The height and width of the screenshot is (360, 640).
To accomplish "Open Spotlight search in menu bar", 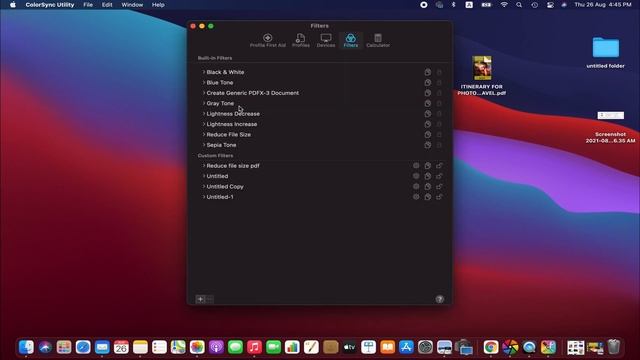I will click(x=519, y=5).
